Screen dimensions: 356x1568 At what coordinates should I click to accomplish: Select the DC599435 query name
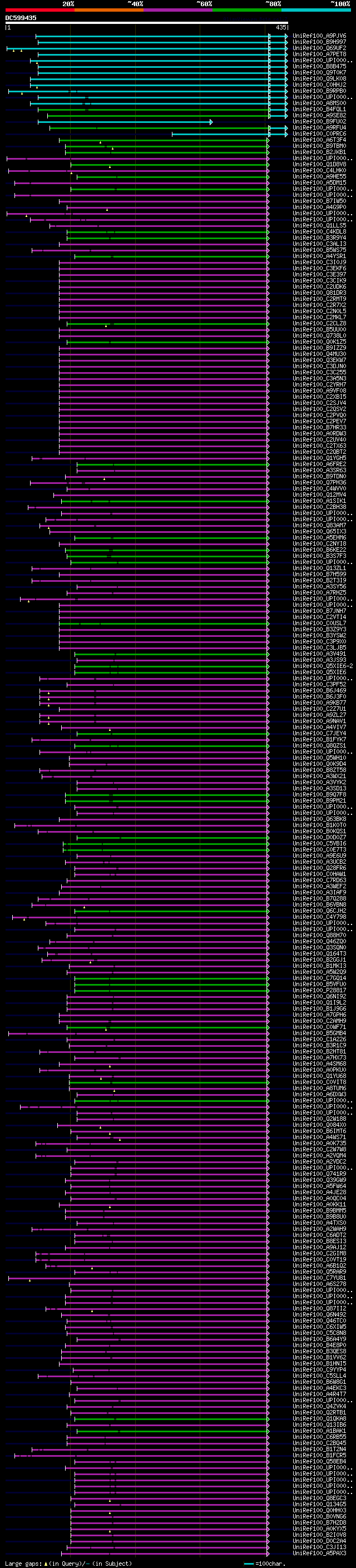pos(21,18)
